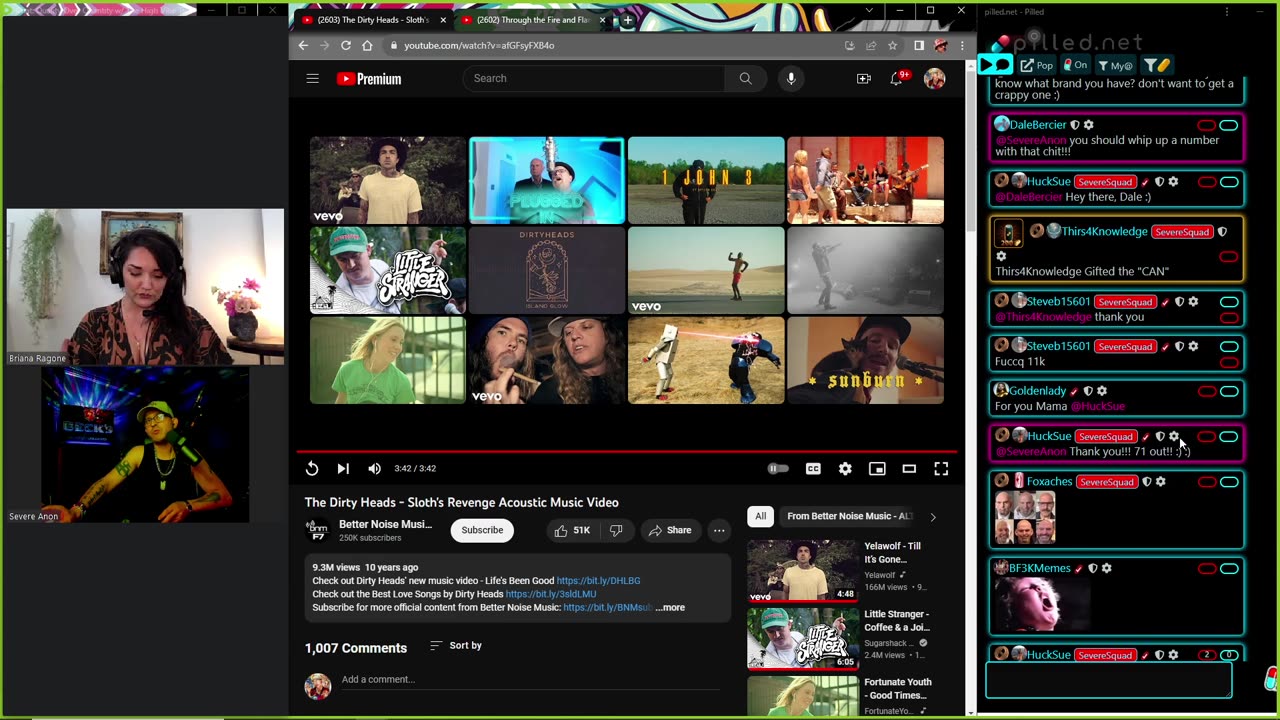
Task: Select the All filter chip
Action: pos(760,516)
